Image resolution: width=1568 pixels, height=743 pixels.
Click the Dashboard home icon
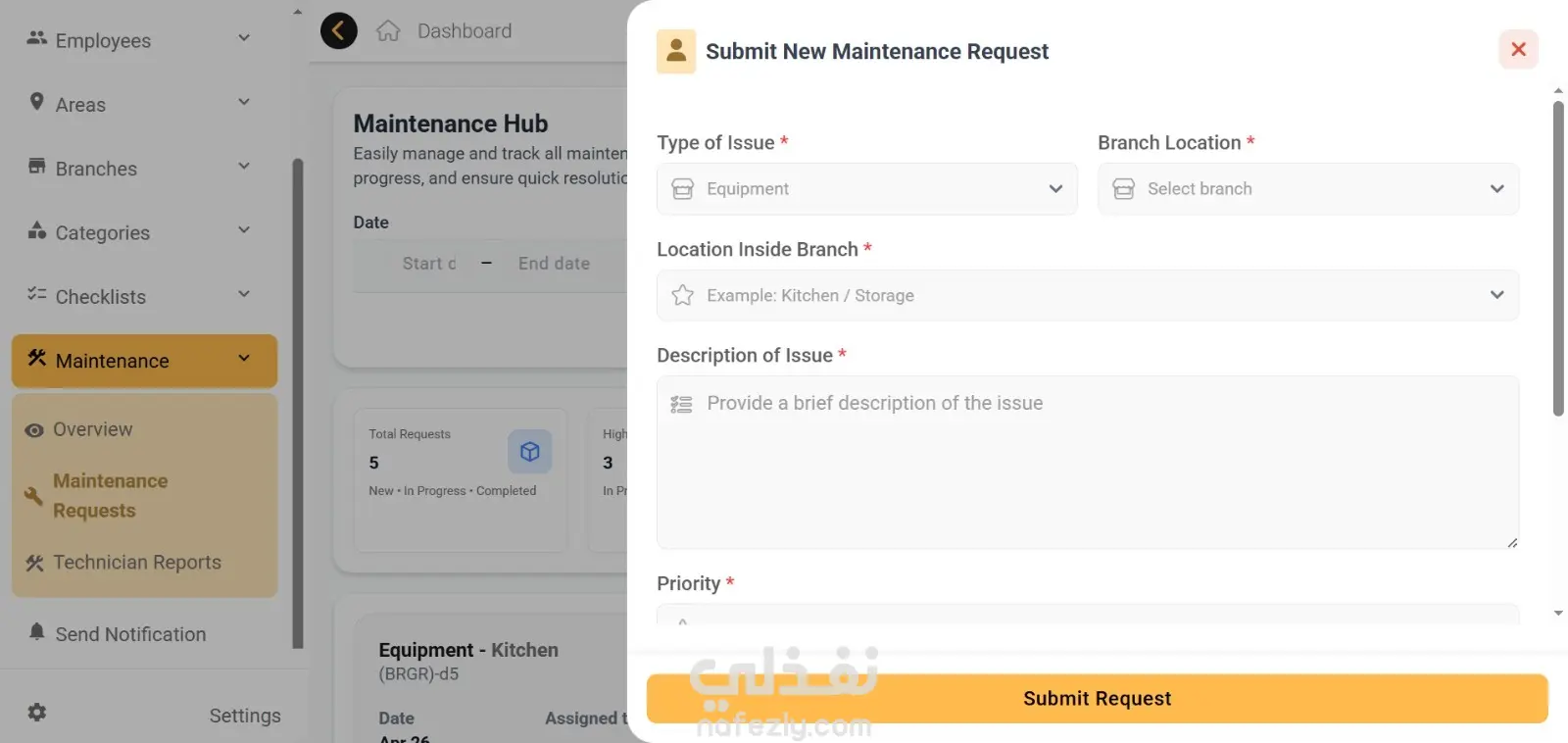click(388, 31)
